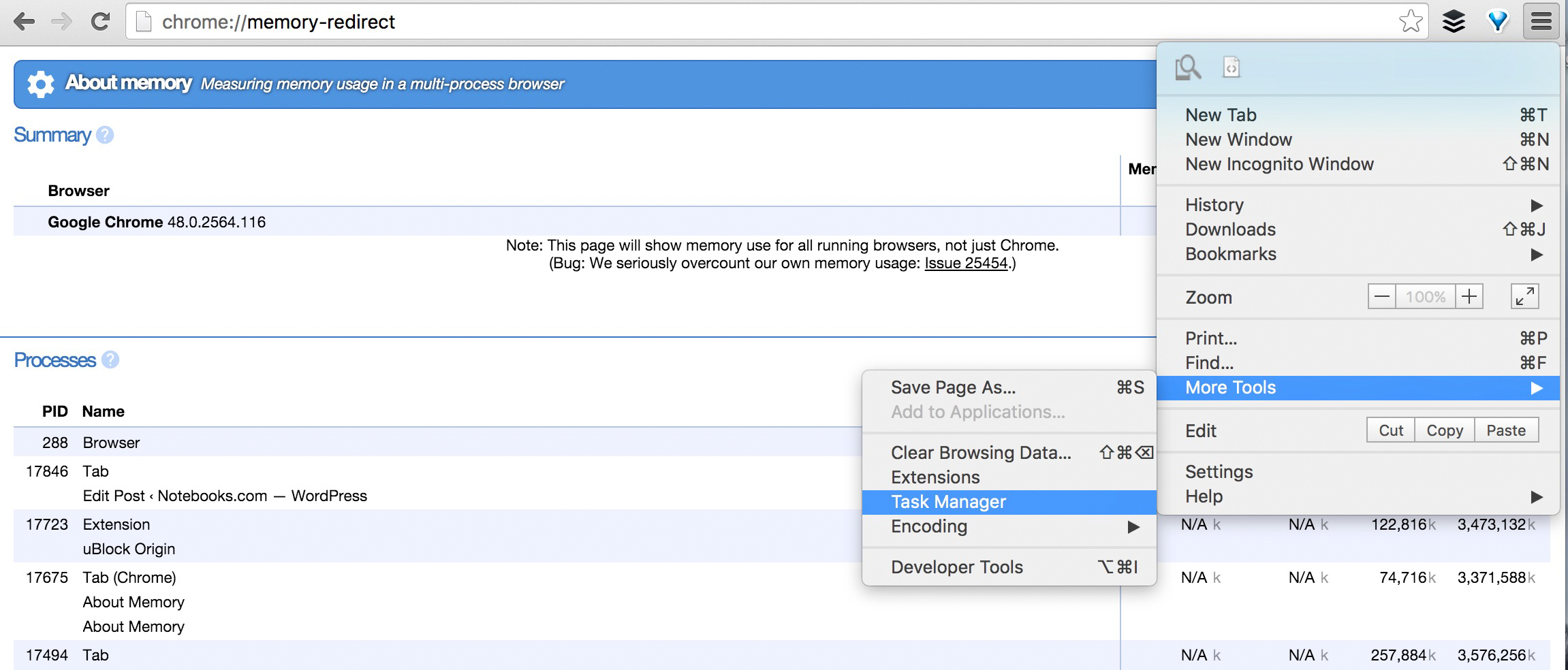Open a New Incognito Window
The height and width of the screenshot is (670, 1568).
(1358, 164)
